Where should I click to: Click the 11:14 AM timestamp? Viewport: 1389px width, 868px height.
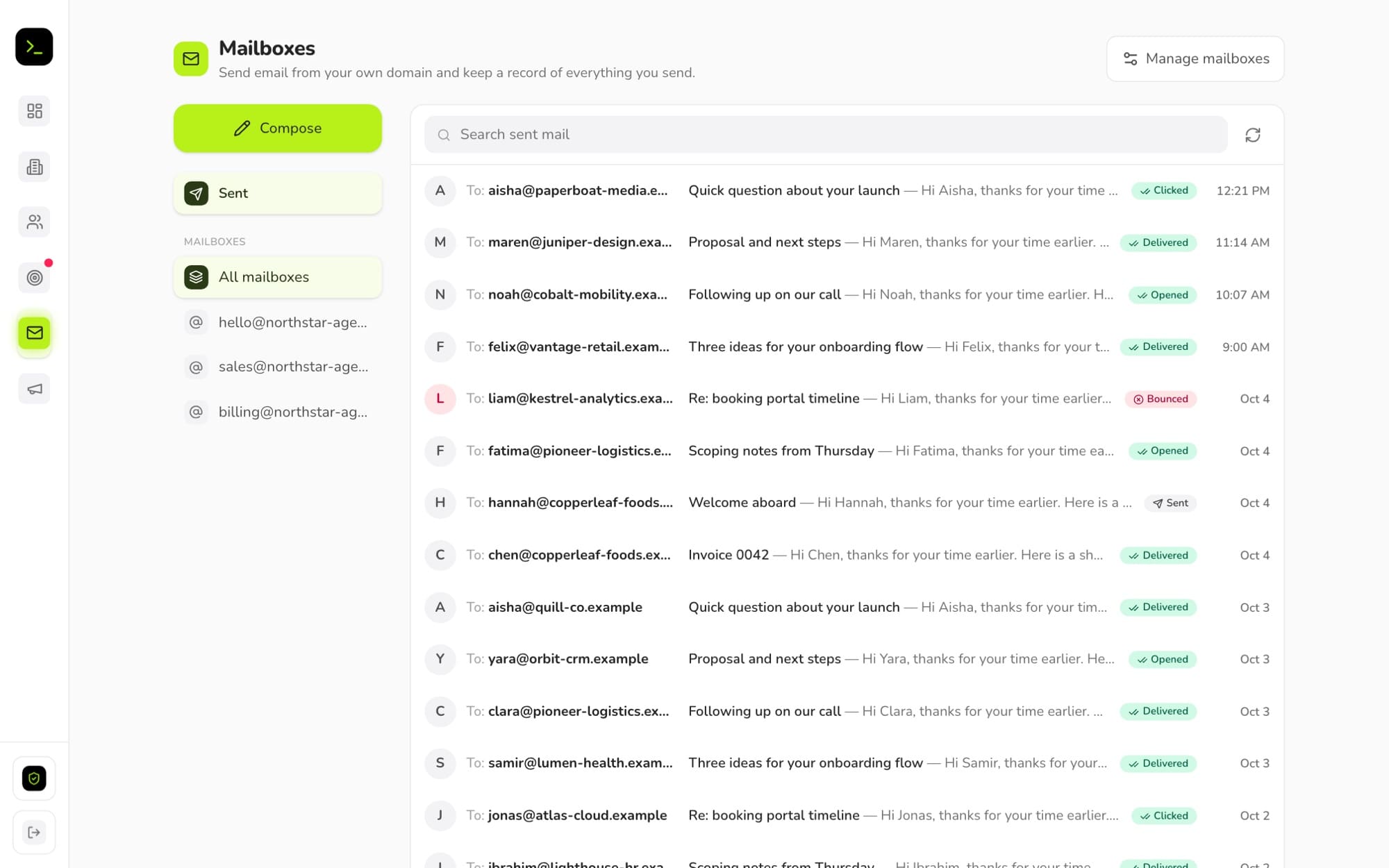(1242, 242)
